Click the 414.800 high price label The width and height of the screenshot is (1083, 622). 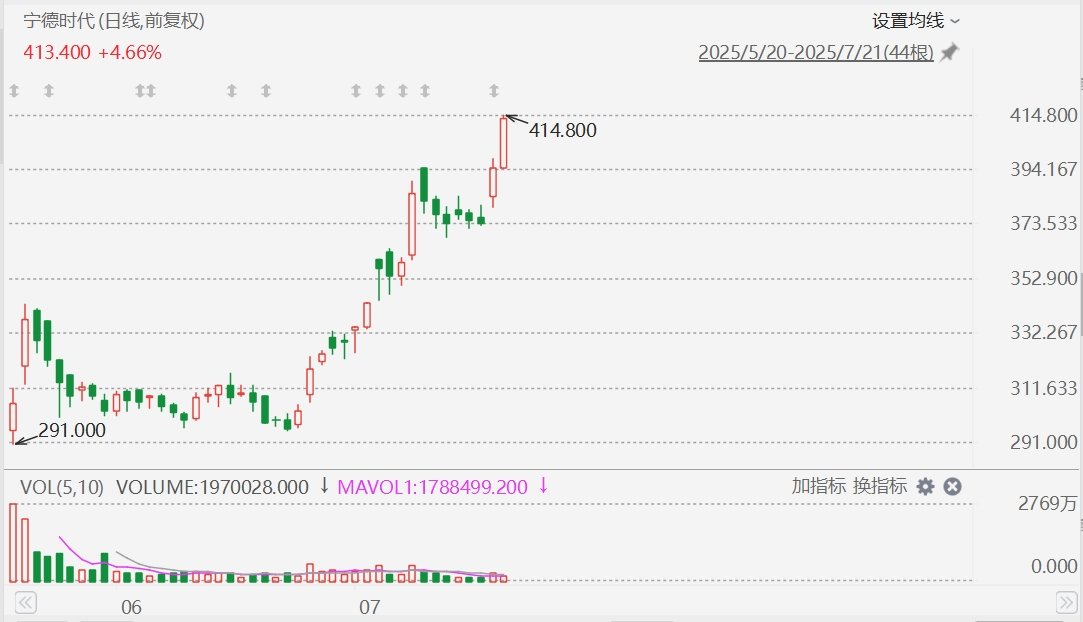(562, 130)
